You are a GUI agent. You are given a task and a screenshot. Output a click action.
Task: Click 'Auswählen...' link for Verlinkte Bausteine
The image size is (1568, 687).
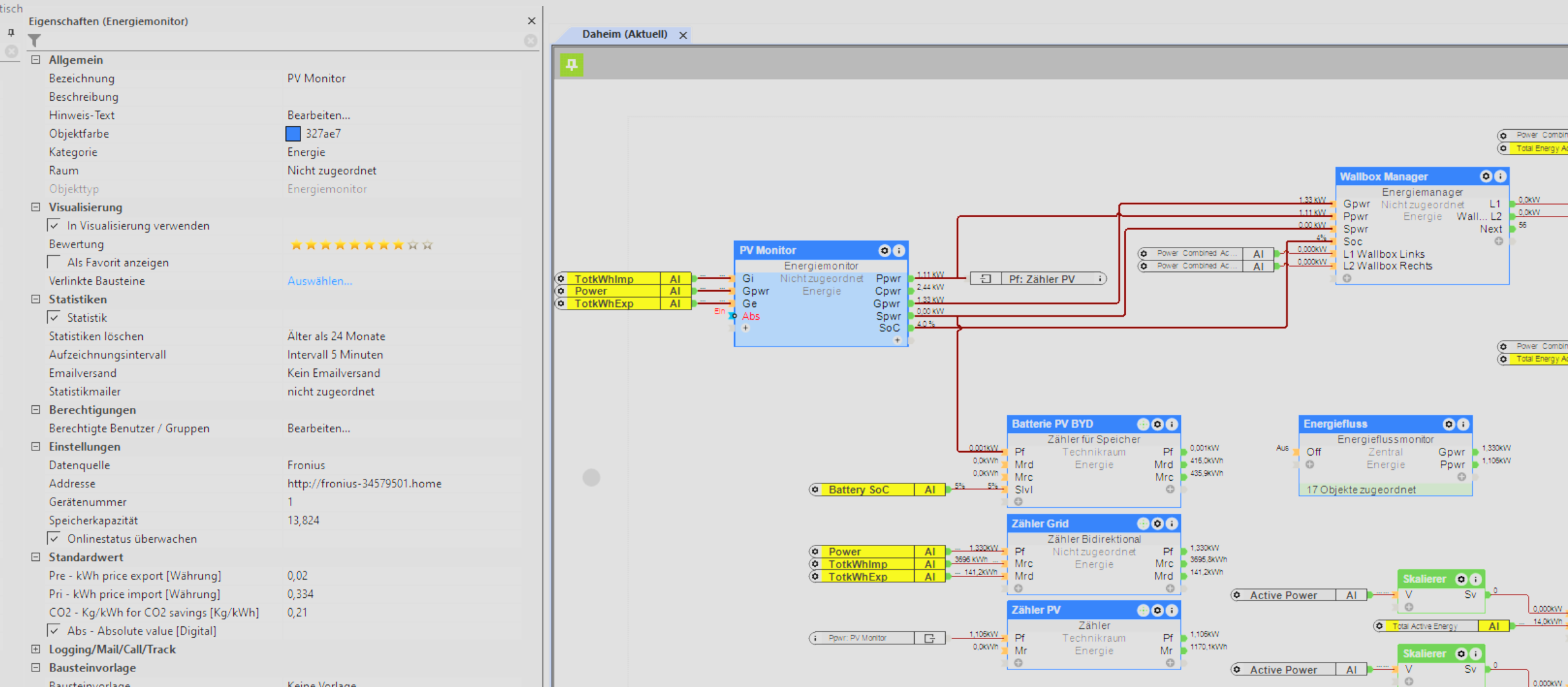[319, 281]
